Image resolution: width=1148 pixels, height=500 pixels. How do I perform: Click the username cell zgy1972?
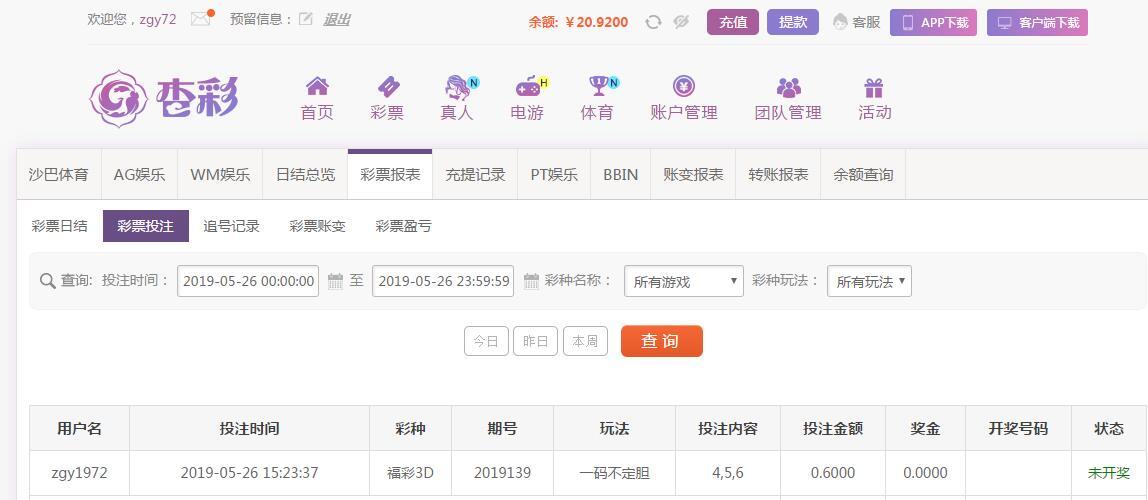point(79,473)
